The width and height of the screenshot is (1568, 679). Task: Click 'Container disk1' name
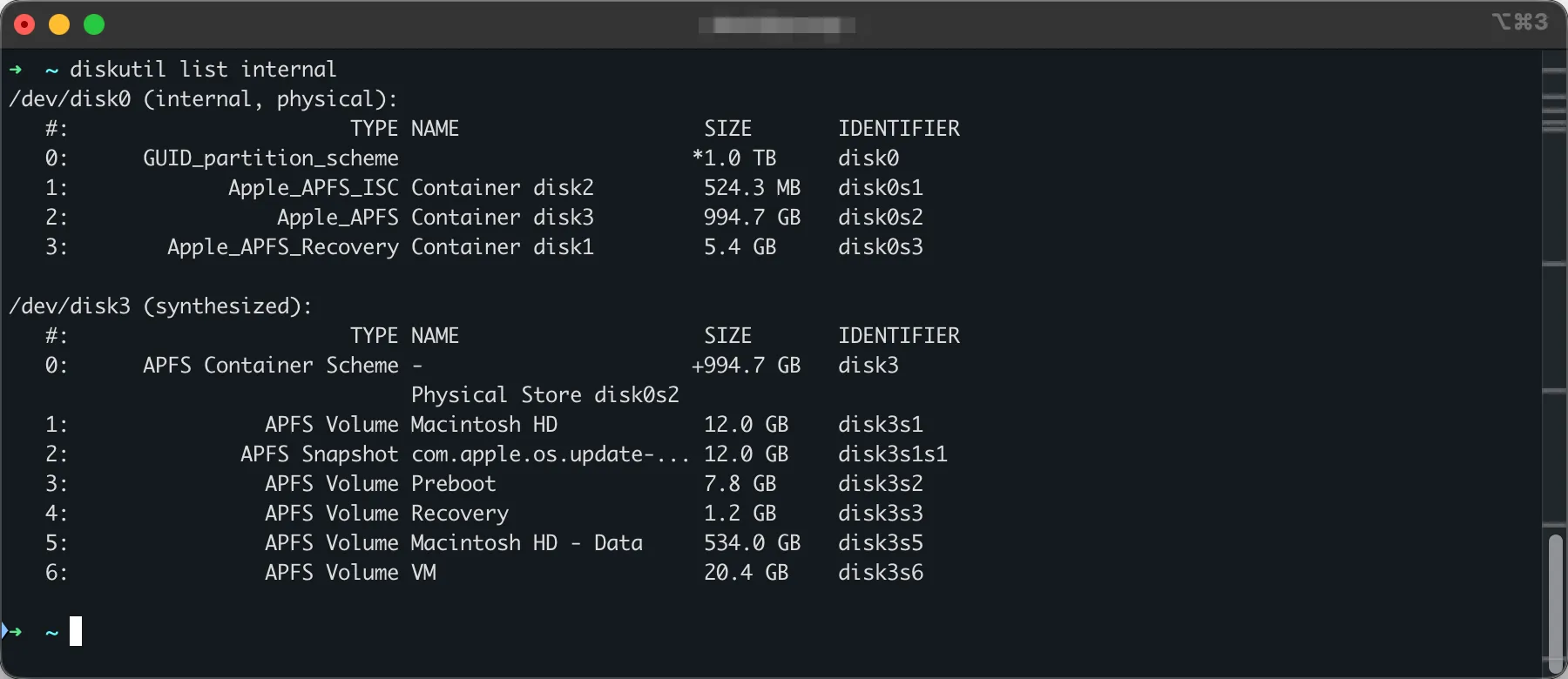(503, 247)
